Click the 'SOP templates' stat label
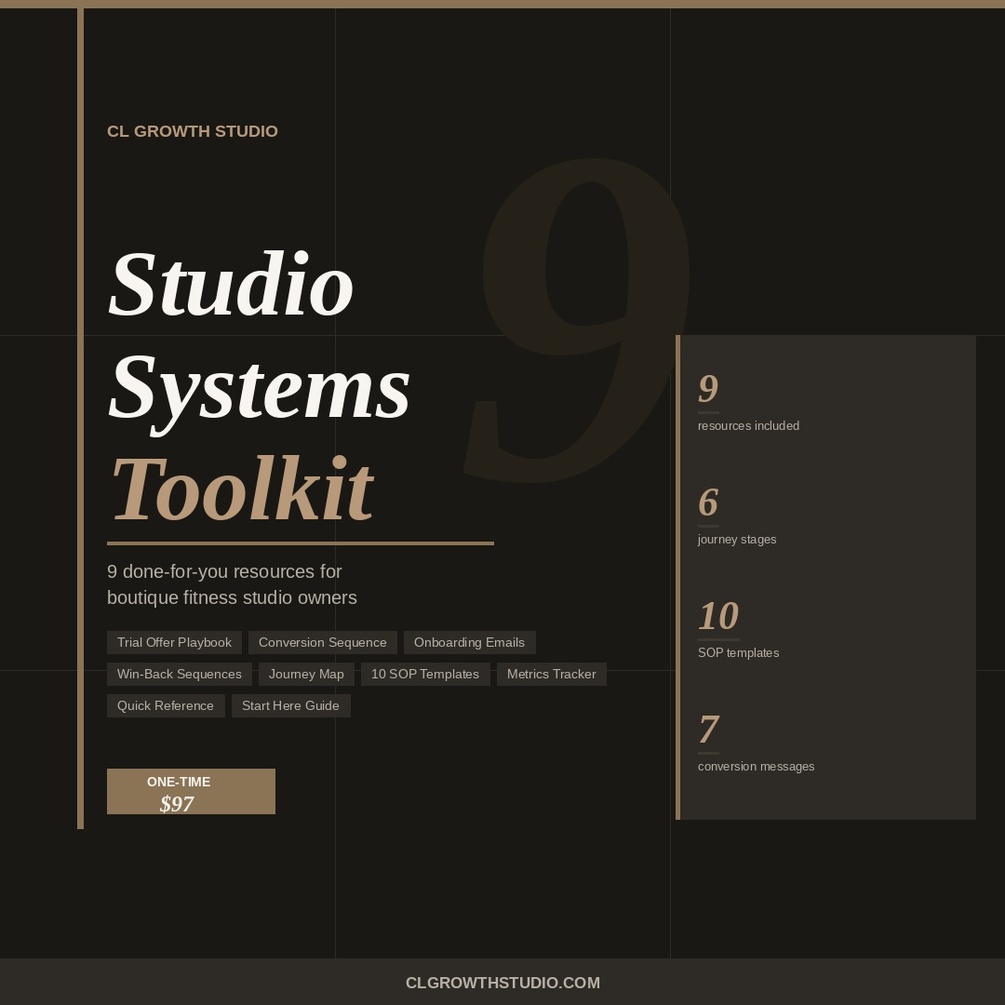This screenshot has width=1005, height=1005. coord(738,652)
